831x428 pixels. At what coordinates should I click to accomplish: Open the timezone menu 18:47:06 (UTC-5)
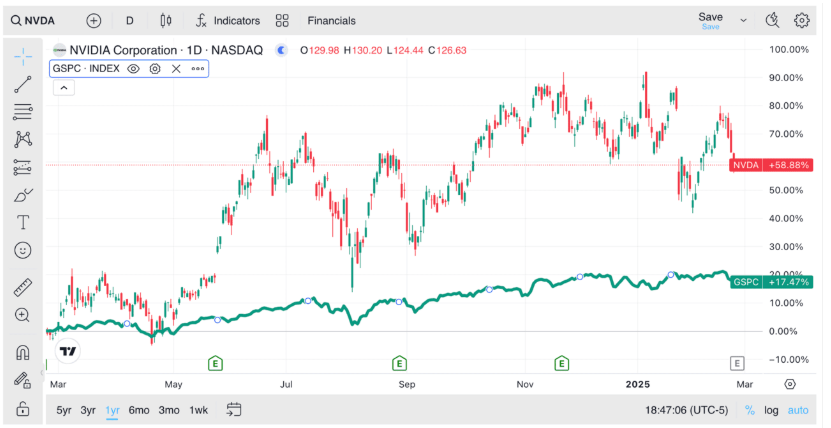tap(686, 410)
